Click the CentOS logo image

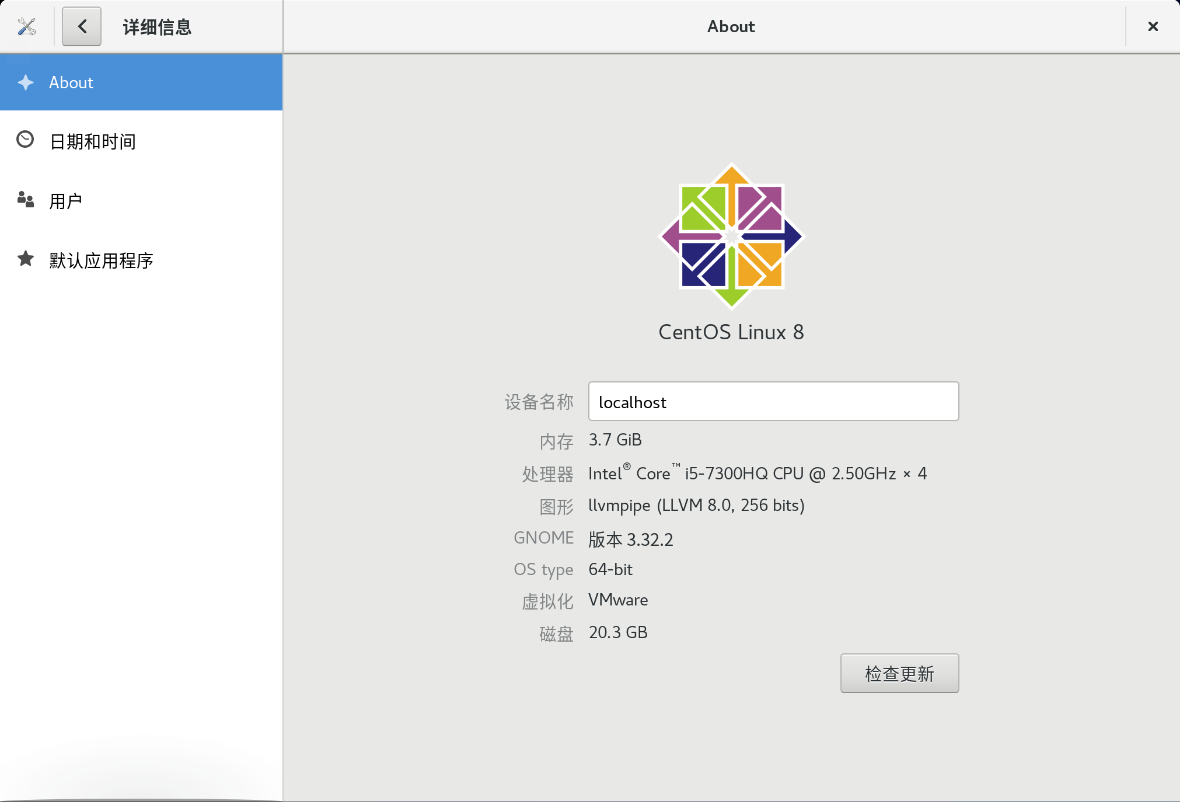[731, 236]
